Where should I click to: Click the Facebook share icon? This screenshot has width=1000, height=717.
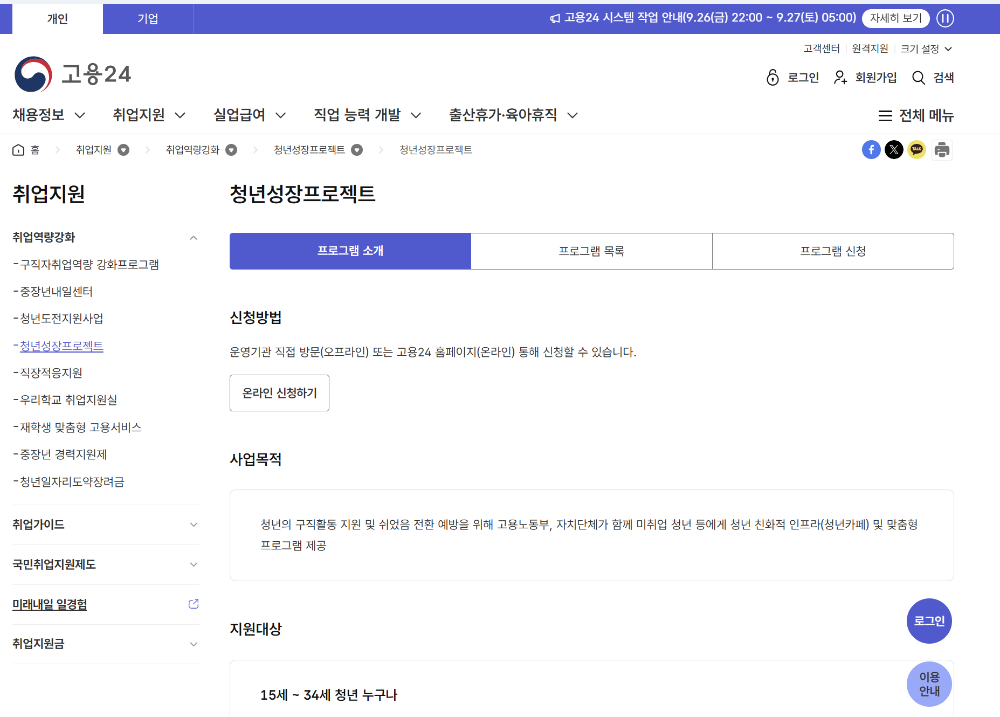[871, 149]
